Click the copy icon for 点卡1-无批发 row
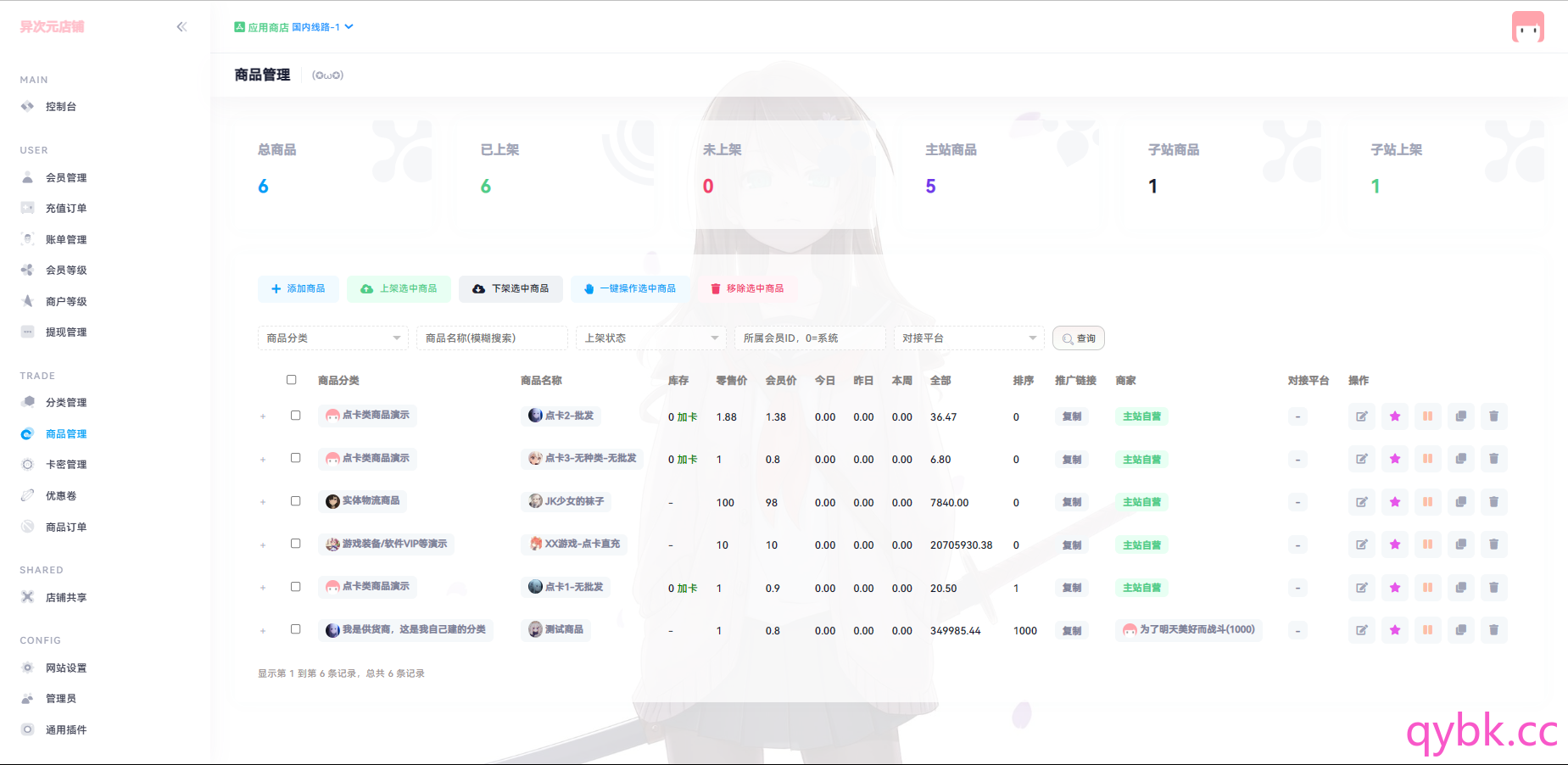Screen dimensions: 1568x765 1460,588
